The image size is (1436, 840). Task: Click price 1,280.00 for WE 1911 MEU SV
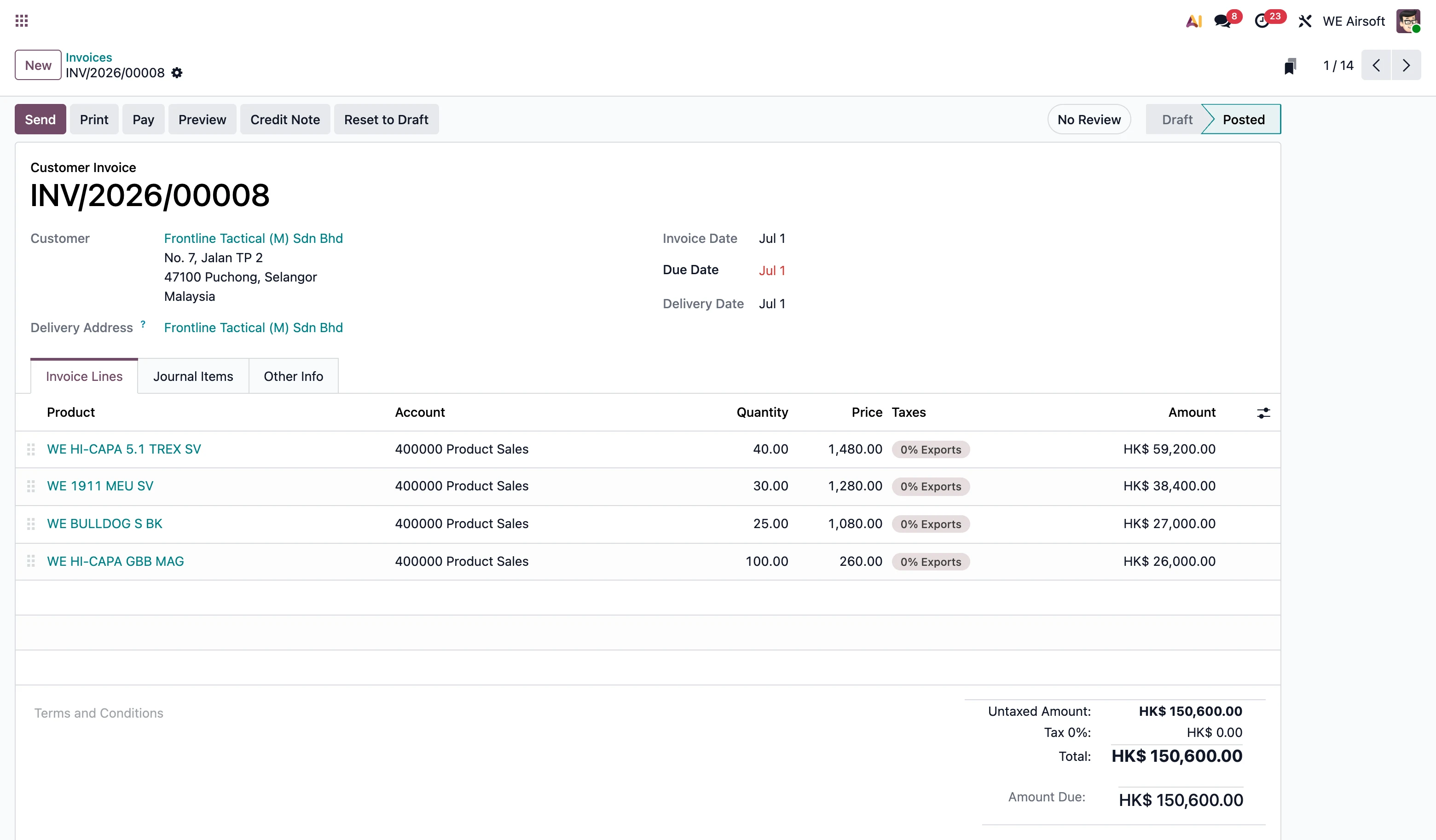(x=855, y=486)
